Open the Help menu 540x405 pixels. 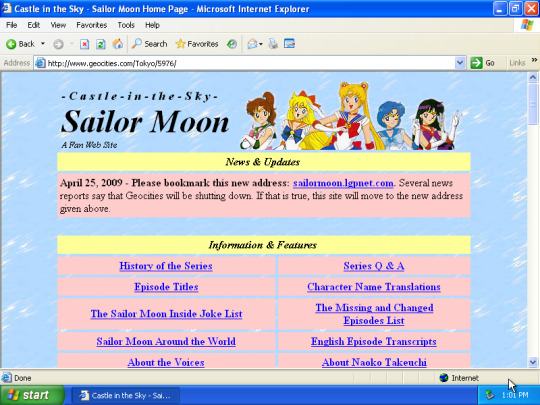coord(152,25)
